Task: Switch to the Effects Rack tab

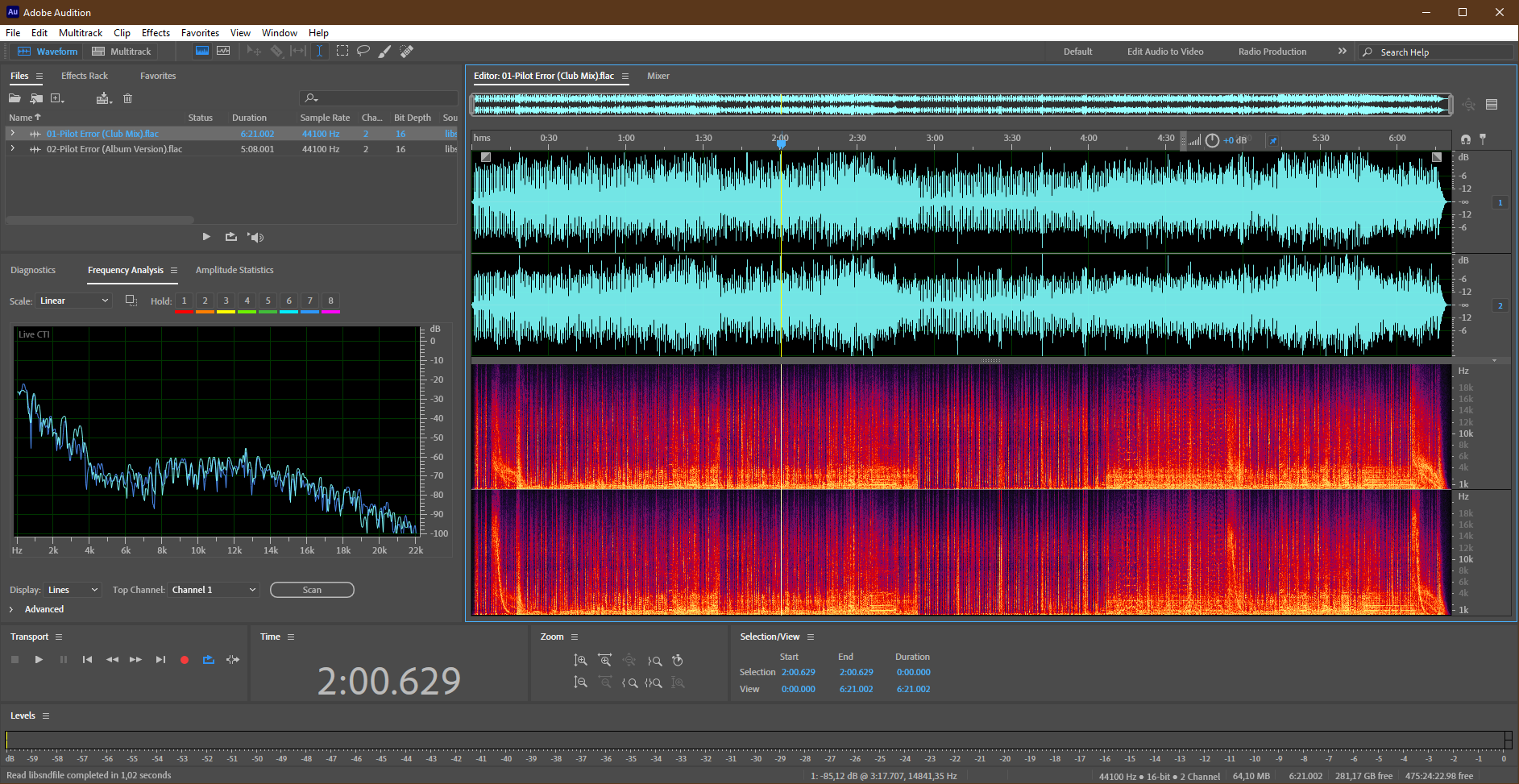Action: point(85,76)
